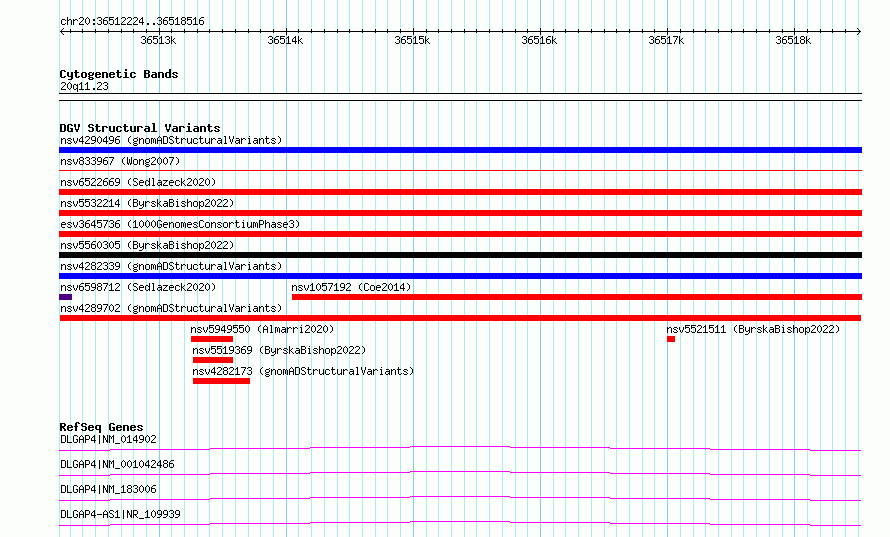The width and height of the screenshot is (890, 537).
Task: Click the 36517k ruler position
Action: (666, 40)
